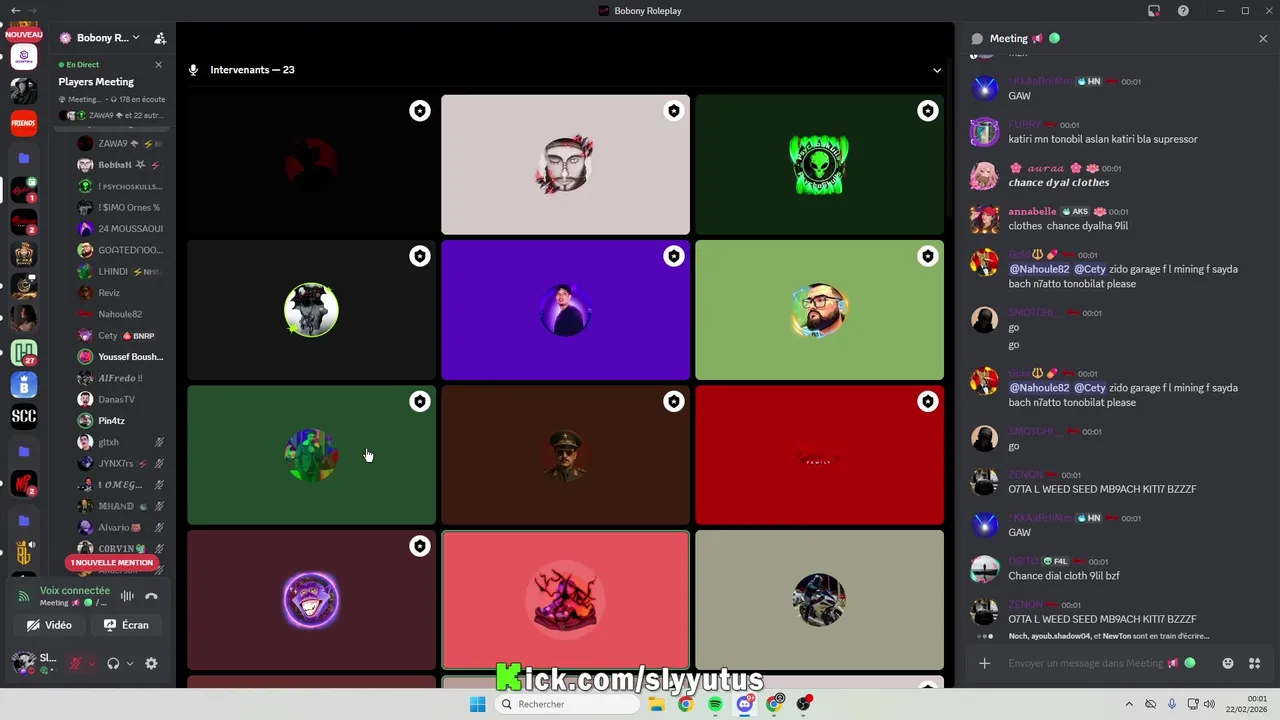Unmute the microphone in user panel

(x=75, y=663)
